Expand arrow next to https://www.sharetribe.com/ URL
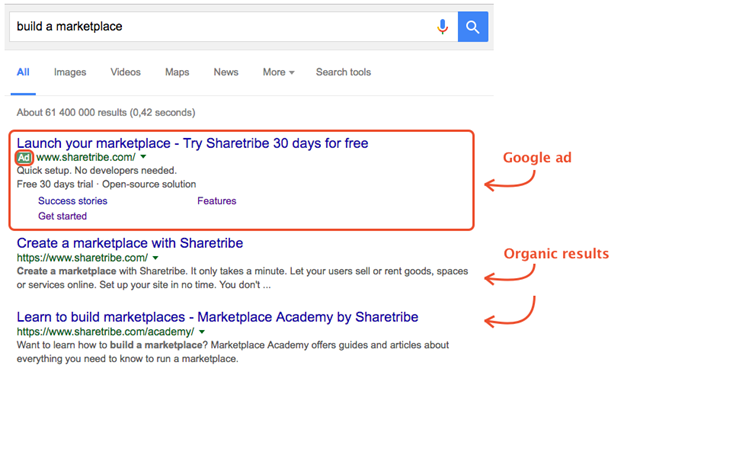Screen dimensions: 739x460 pyautogui.click(x=156, y=258)
